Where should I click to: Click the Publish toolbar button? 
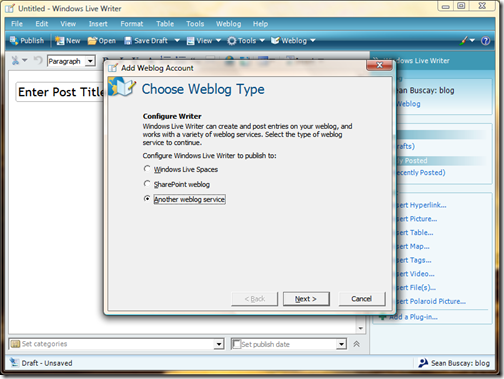click(27, 41)
